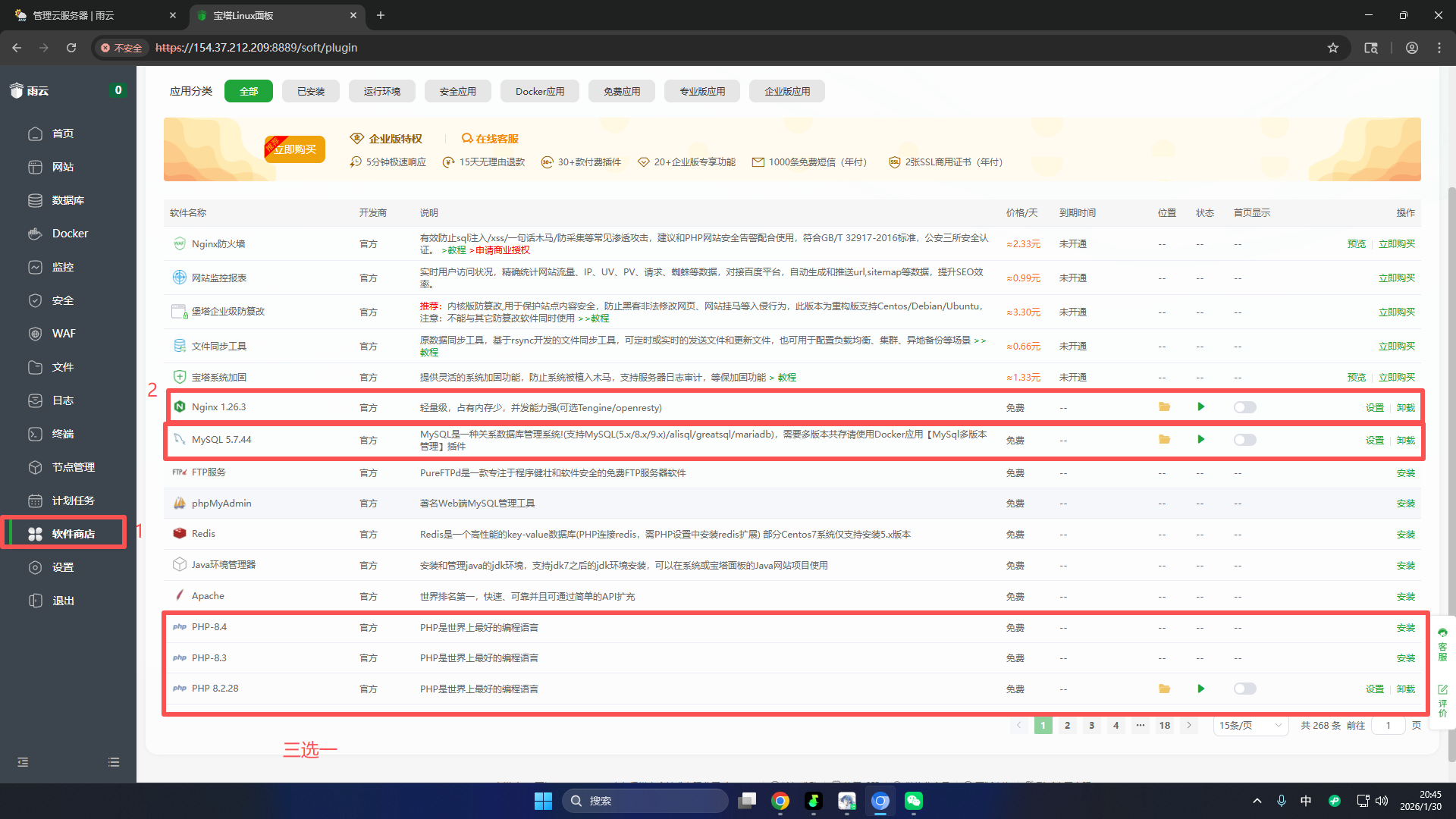The height and width of the screenshot is (819, 1456).
Task: Click pagination ellipsis to jump pages
Action: click(1140, 726)
